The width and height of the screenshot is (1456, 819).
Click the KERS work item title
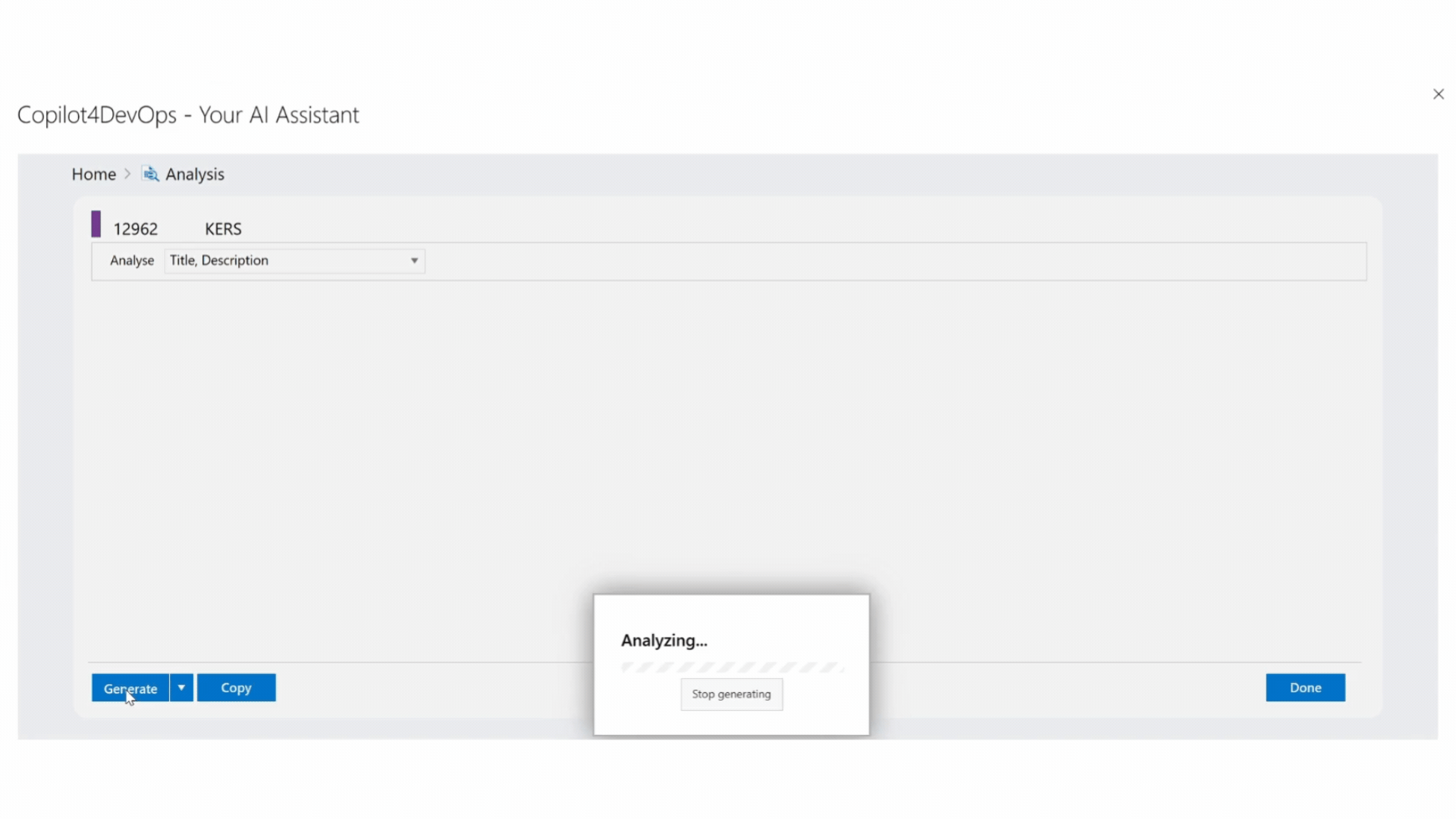pyautogui.click(x=223, y=229)
